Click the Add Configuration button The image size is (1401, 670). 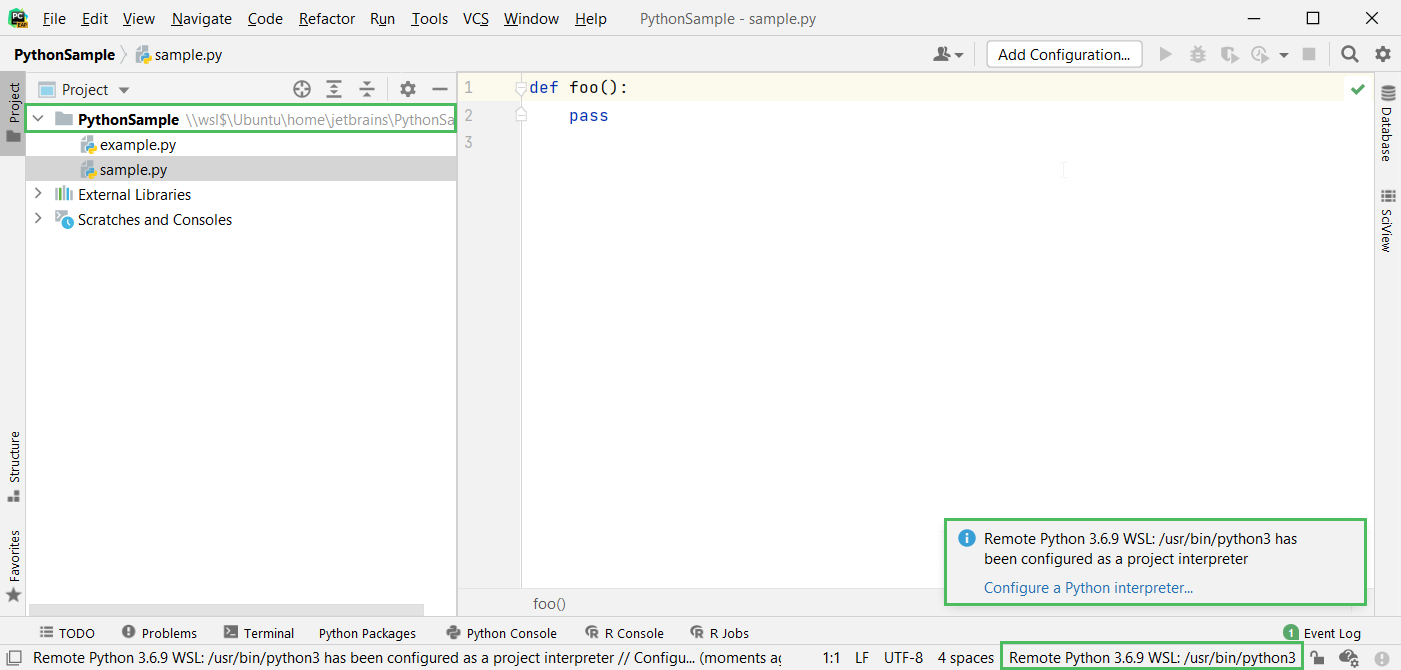coord(1063,54)
